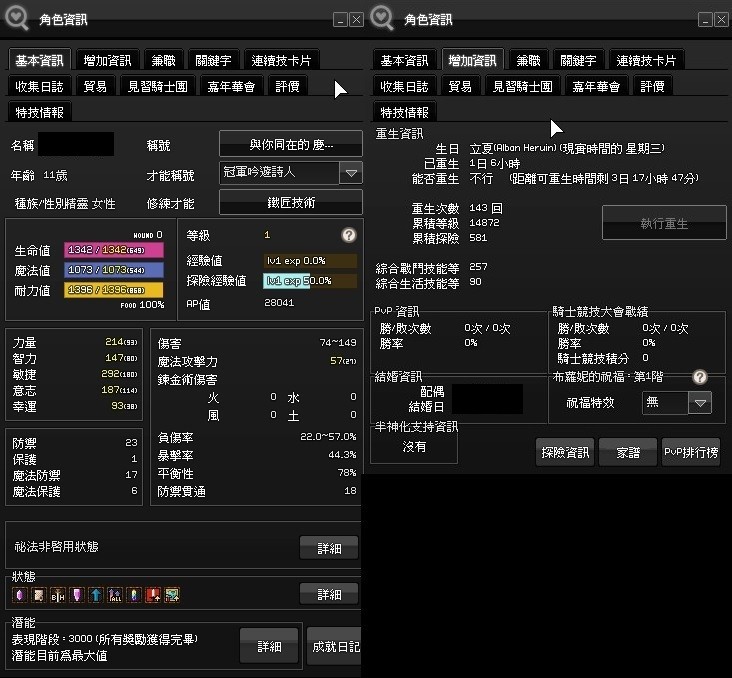Minimize the left 角色資訊 window
The width and height of the screenshot is (732, 678).
pos(340,20)
